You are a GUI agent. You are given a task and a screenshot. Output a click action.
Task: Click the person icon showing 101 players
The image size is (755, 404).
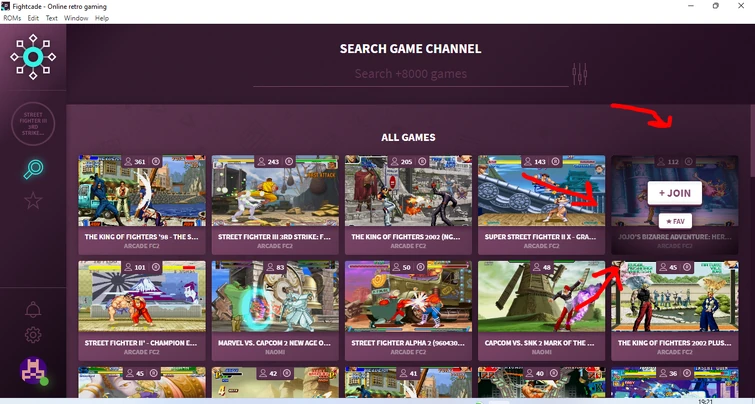click(x=129, y=267)
